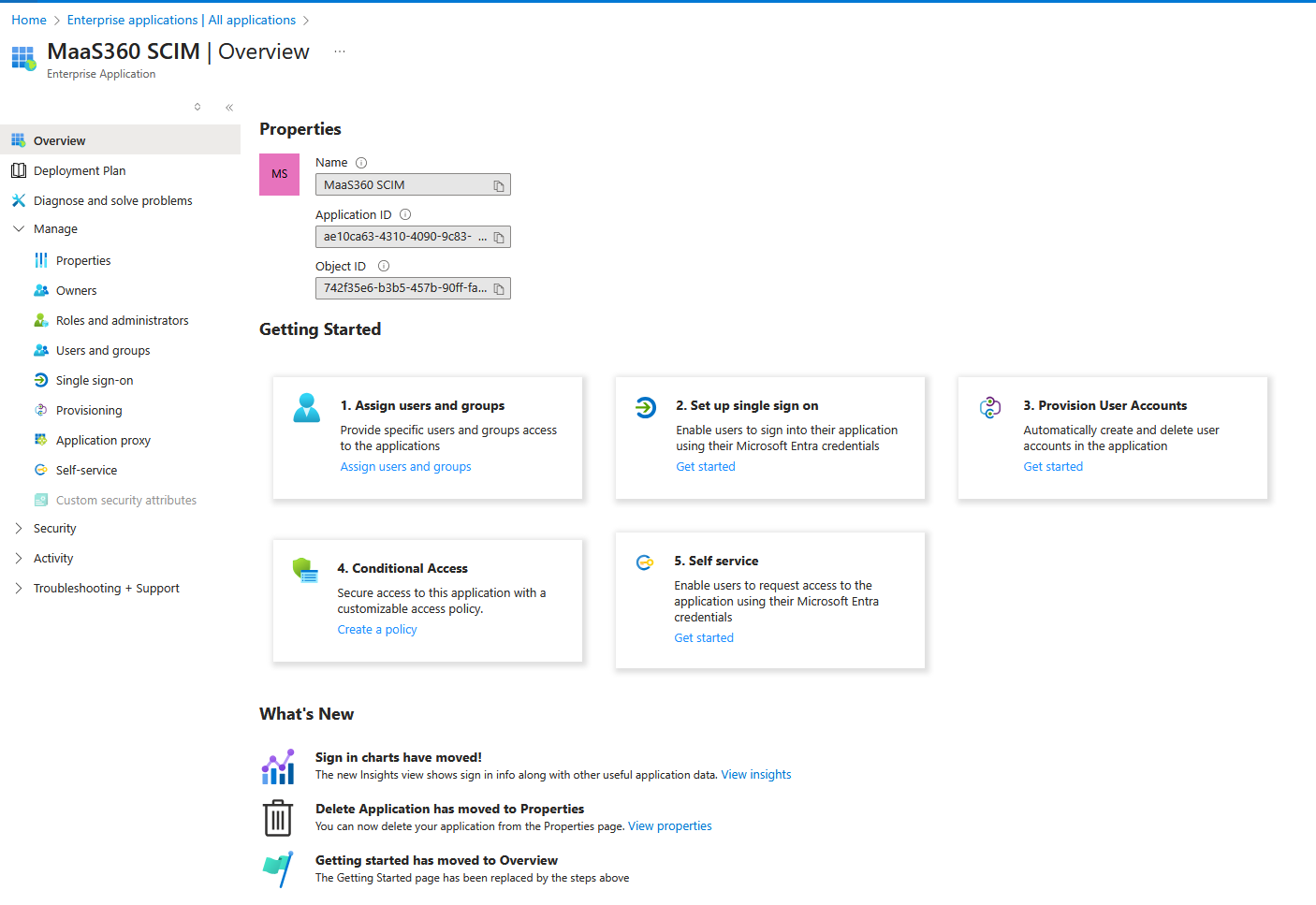The width and height of the screenshot is (1316, 905).
Task: Click the Single sign-on sidebar icon
Action: (41, 380)
